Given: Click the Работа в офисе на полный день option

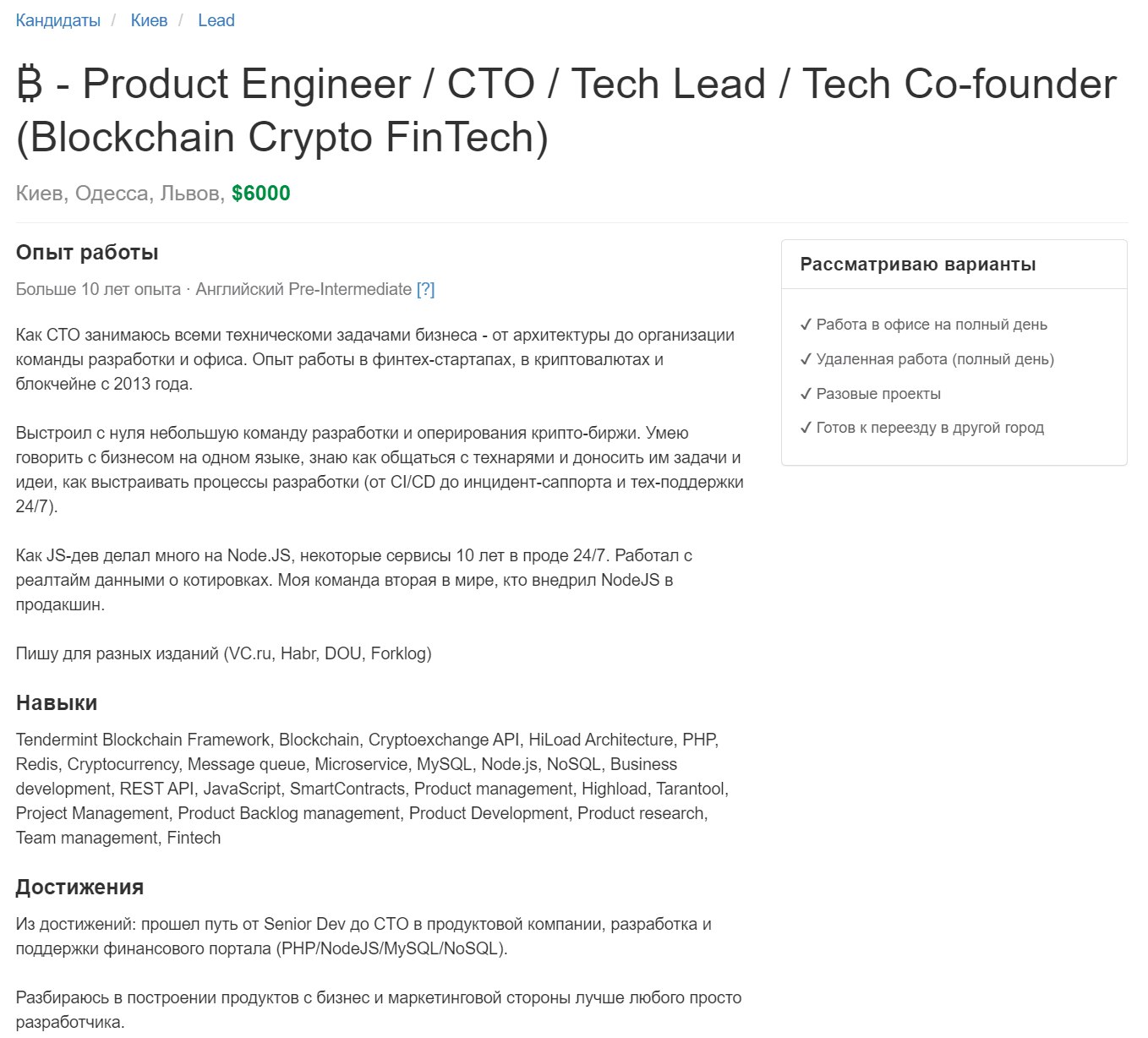Looking at the screenshot, I should (x=932, y=325).
